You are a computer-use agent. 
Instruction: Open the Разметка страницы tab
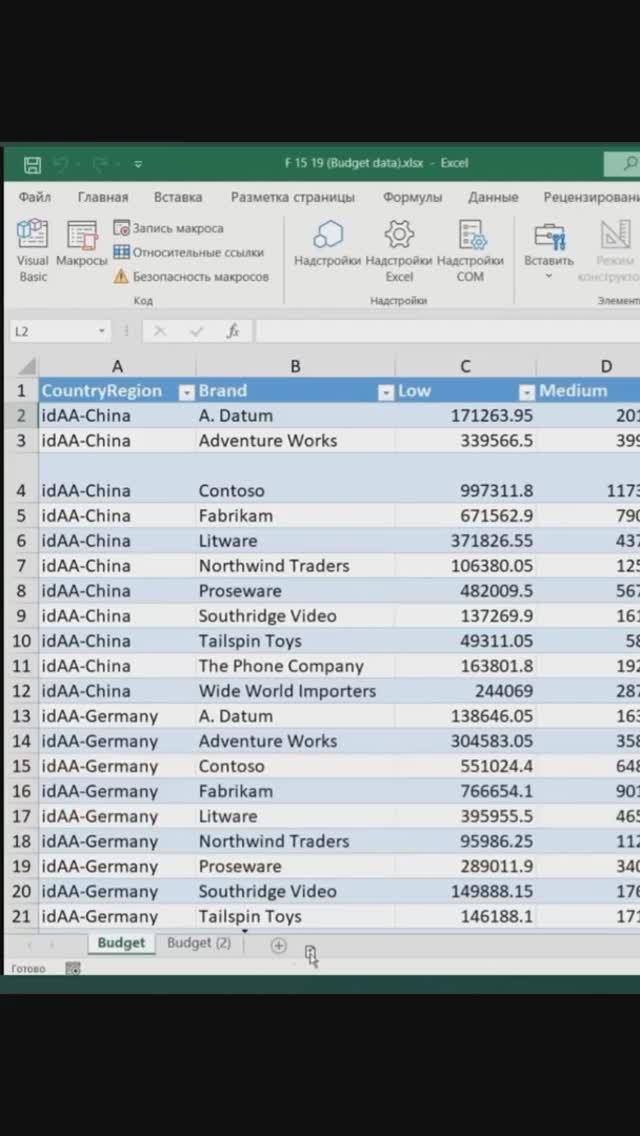[x=293, y=197]
